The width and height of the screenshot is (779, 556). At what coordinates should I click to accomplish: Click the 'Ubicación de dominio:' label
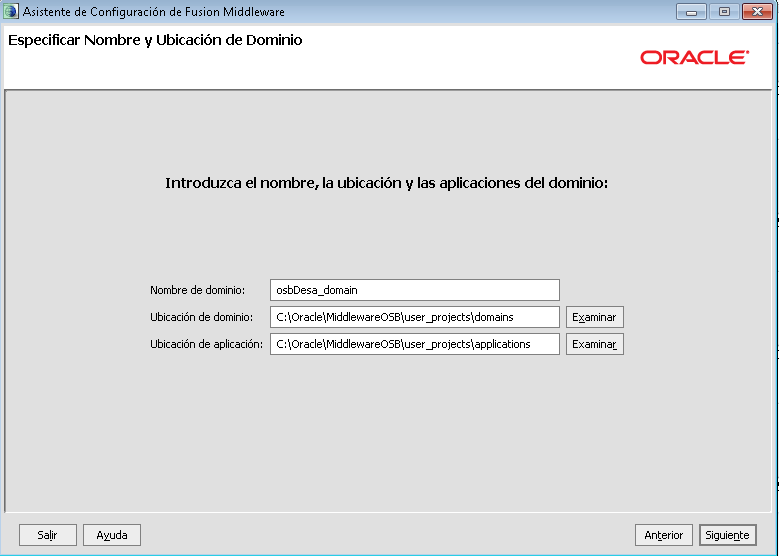pos(201,317)
